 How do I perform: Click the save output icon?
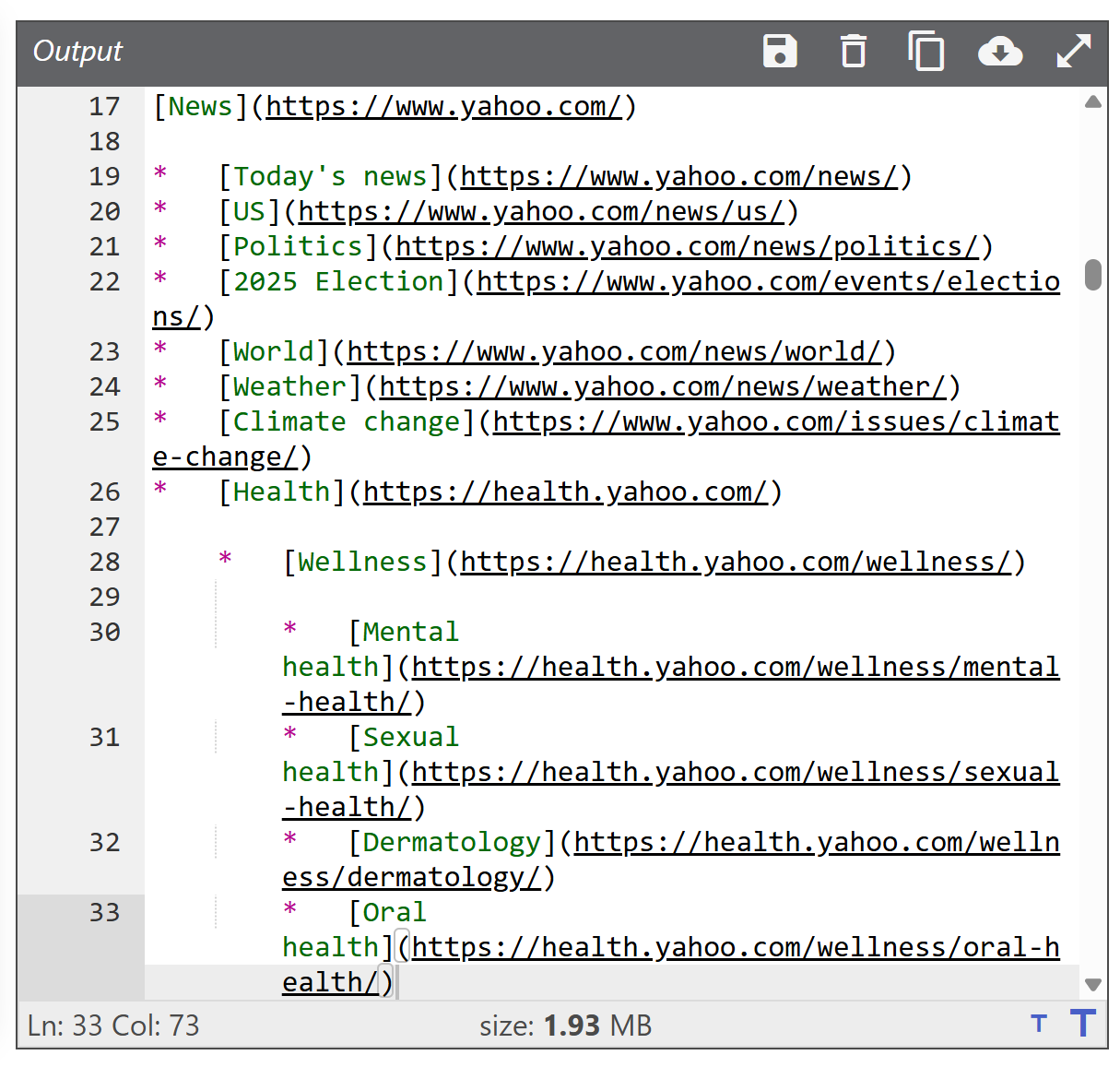click(779, 52)
